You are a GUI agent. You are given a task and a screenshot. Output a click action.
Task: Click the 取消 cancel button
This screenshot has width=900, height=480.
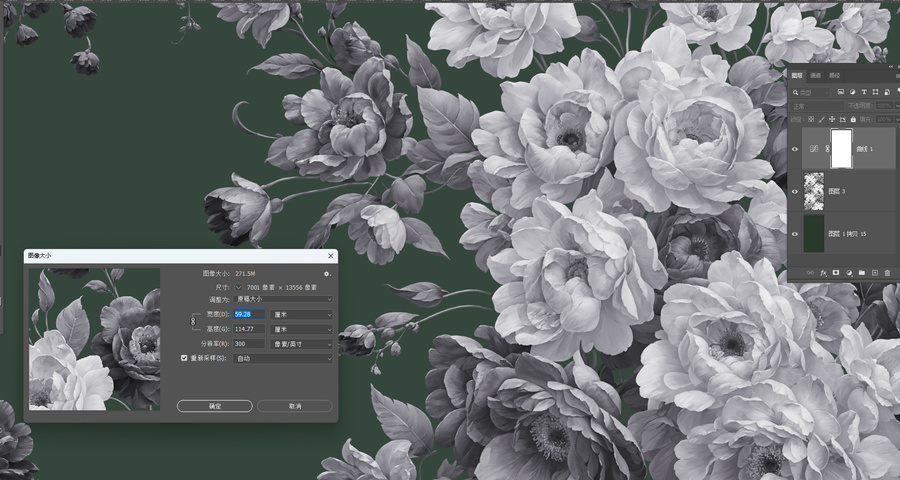coord(295,406)
